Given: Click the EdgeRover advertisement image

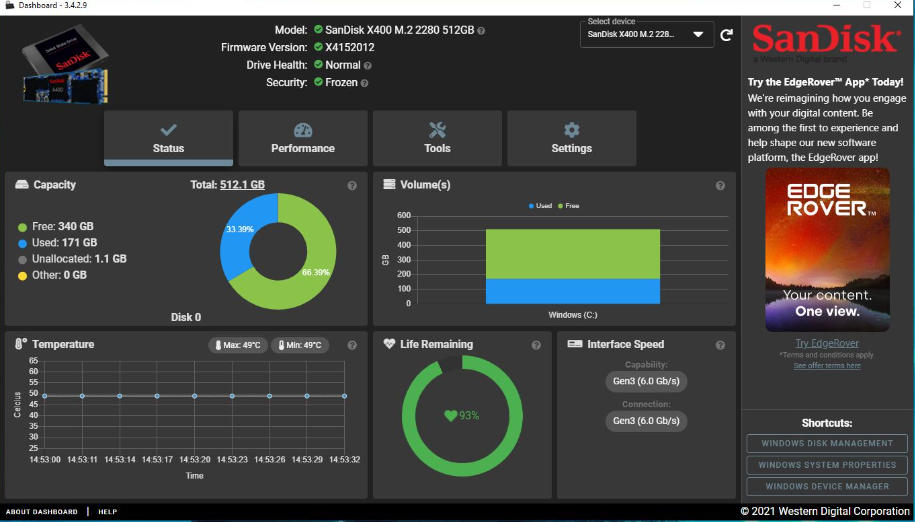Looking at the screenshot, I should tap(827, 250).
